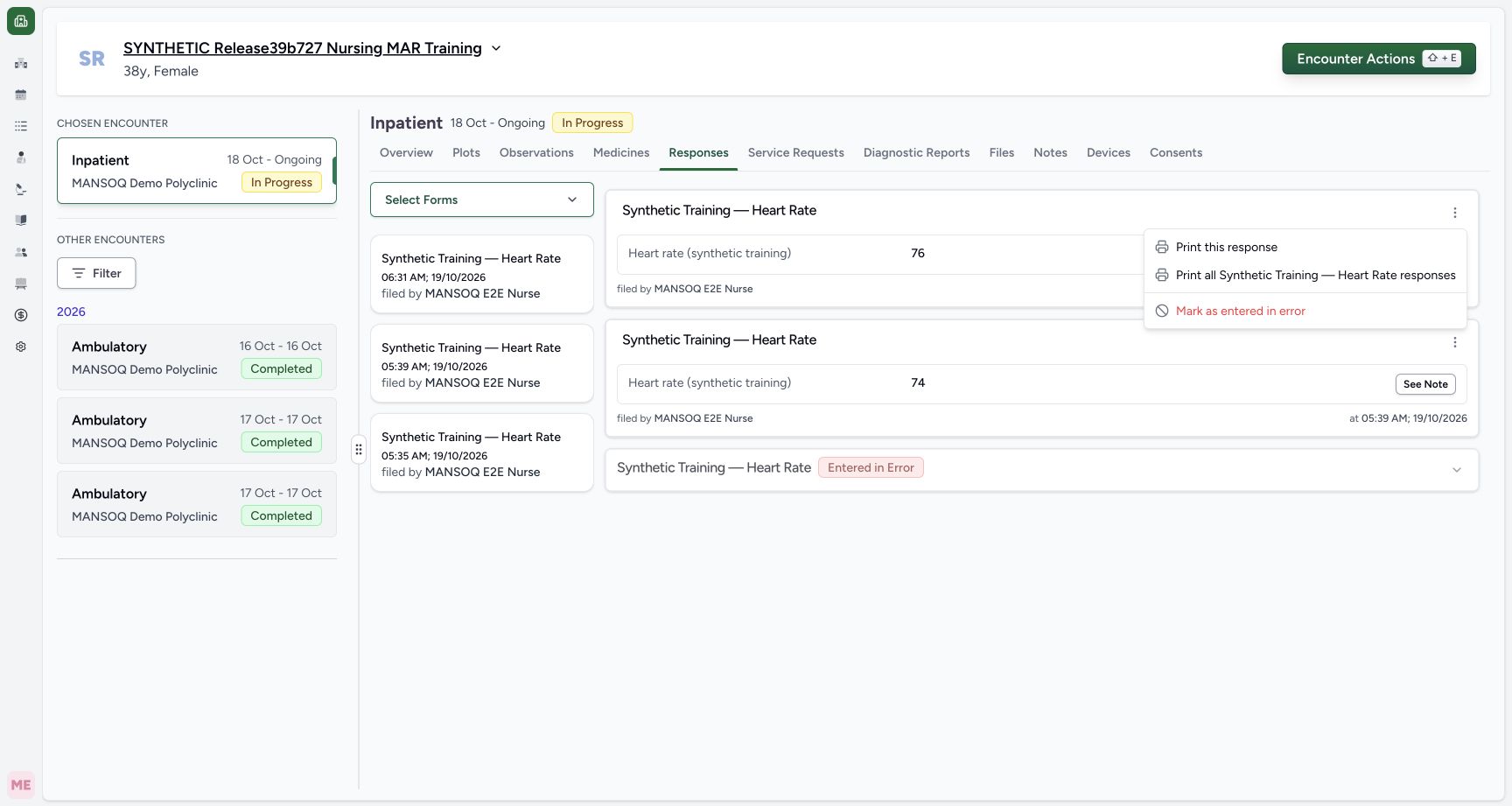Switch to the Notes tab

[x=1050, y=152]
